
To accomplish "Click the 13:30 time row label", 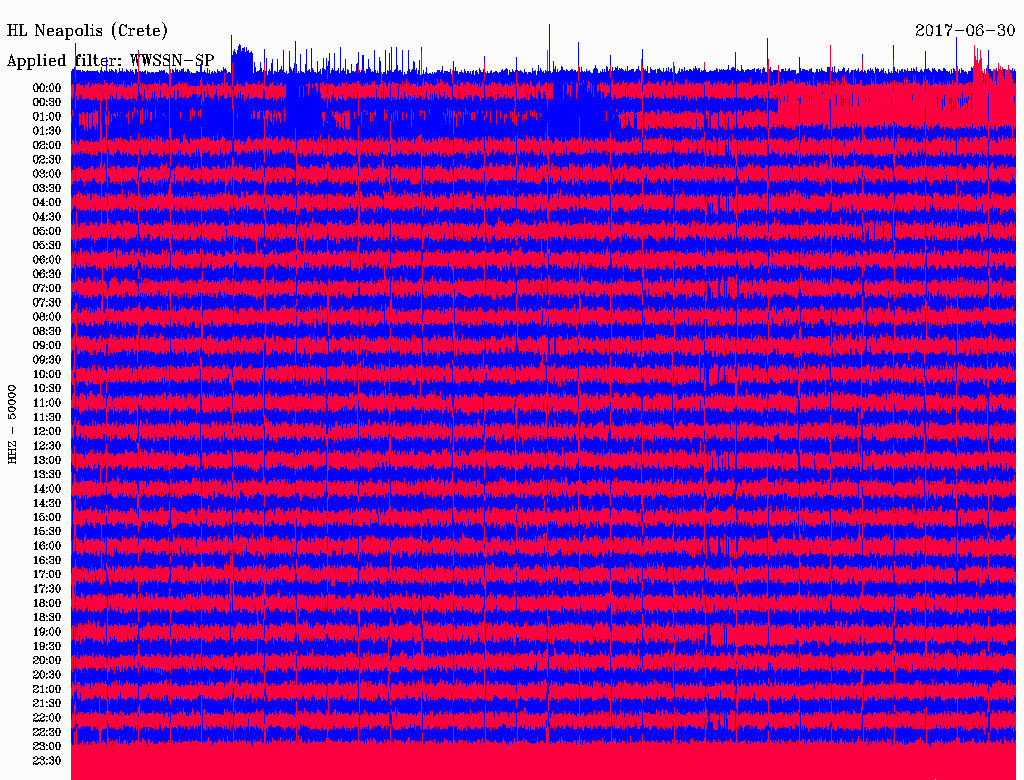I will point(47,474).
